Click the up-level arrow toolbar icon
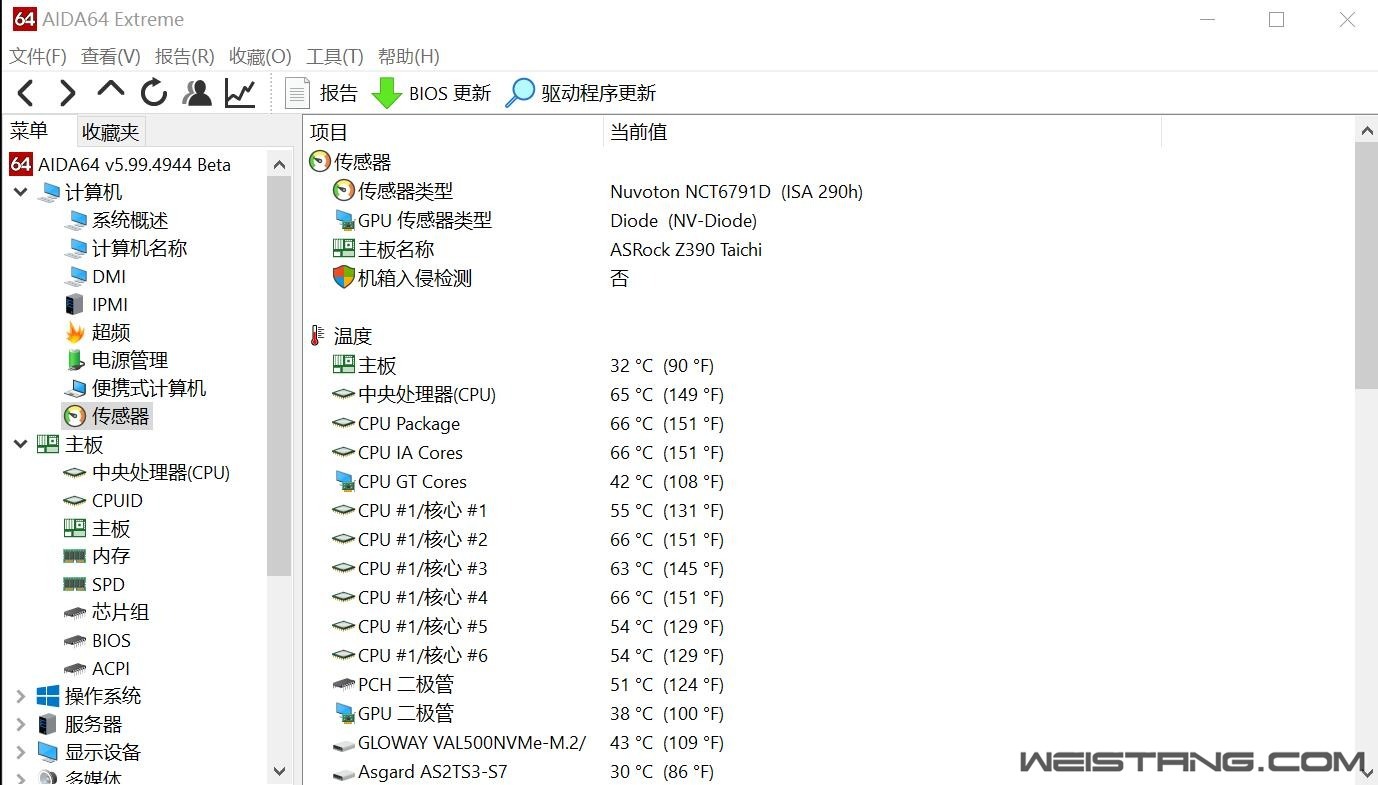Viewport: 1378px width, 785px height. [110, 90]
